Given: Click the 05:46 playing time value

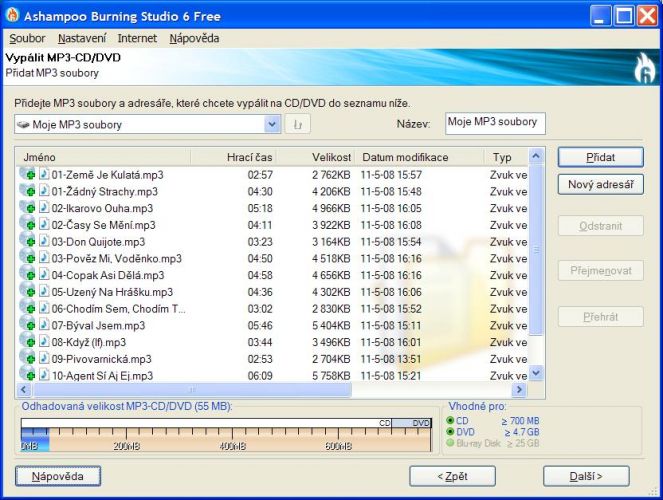Looking at the screenshot, I should [260, 325].
